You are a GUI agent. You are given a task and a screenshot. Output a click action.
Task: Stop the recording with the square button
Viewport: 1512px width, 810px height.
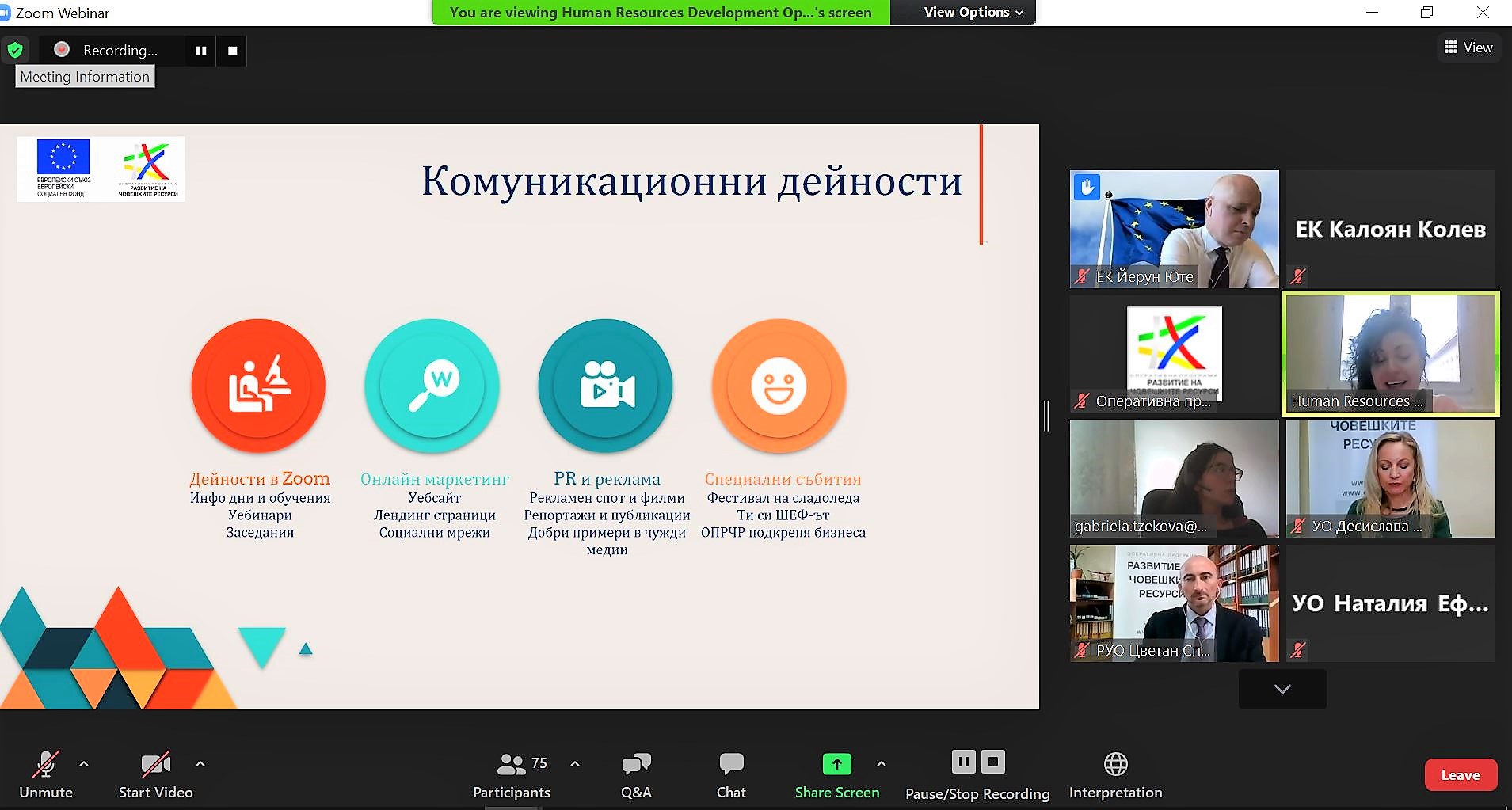pos(233,51)
